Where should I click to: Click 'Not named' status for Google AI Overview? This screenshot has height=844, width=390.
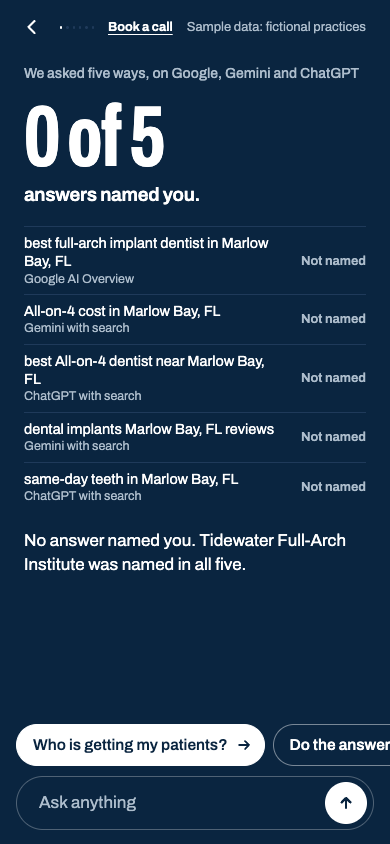click(x=333, y=261)
